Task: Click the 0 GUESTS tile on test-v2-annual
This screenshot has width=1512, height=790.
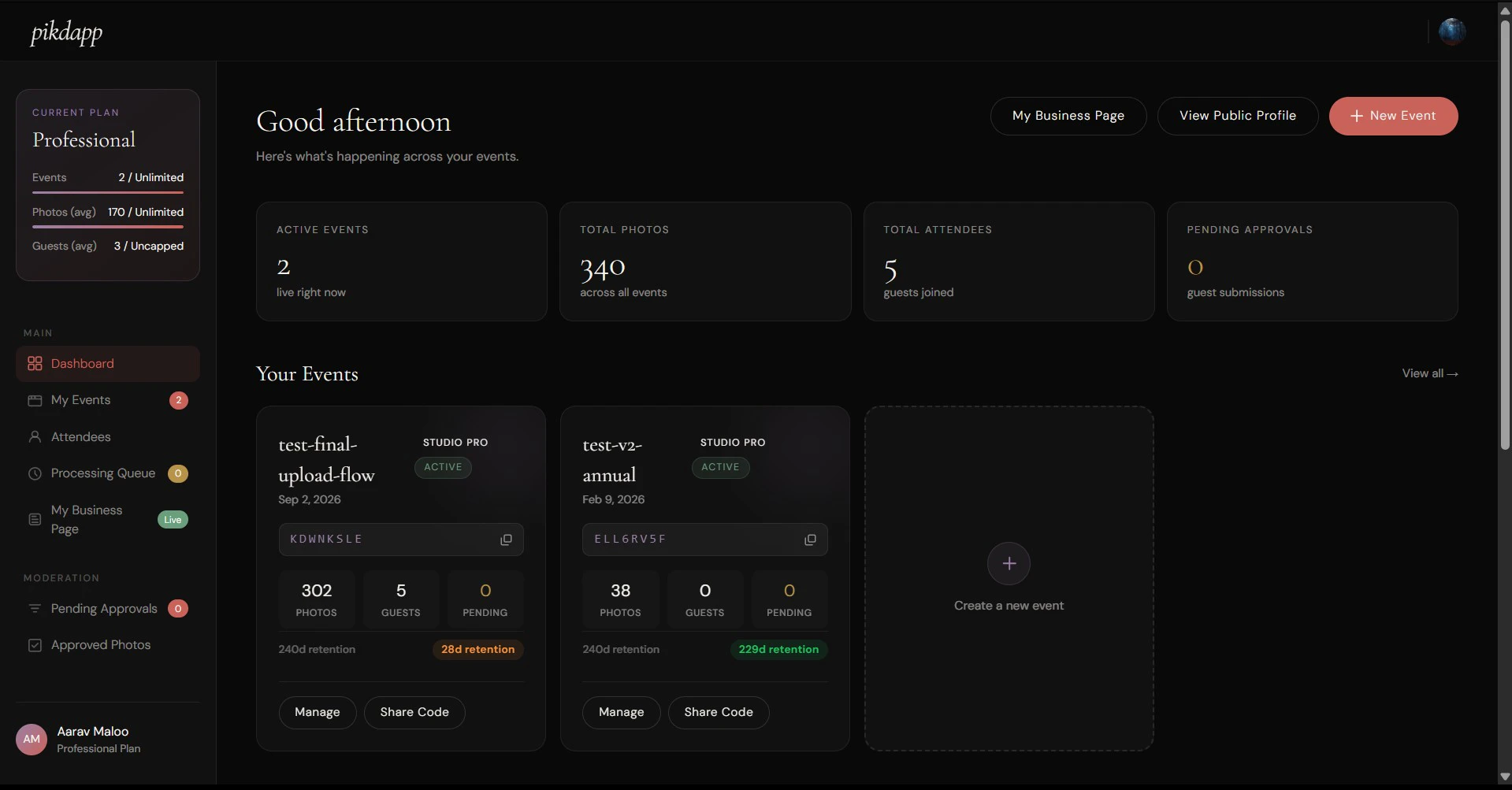Action: (705, 599)
